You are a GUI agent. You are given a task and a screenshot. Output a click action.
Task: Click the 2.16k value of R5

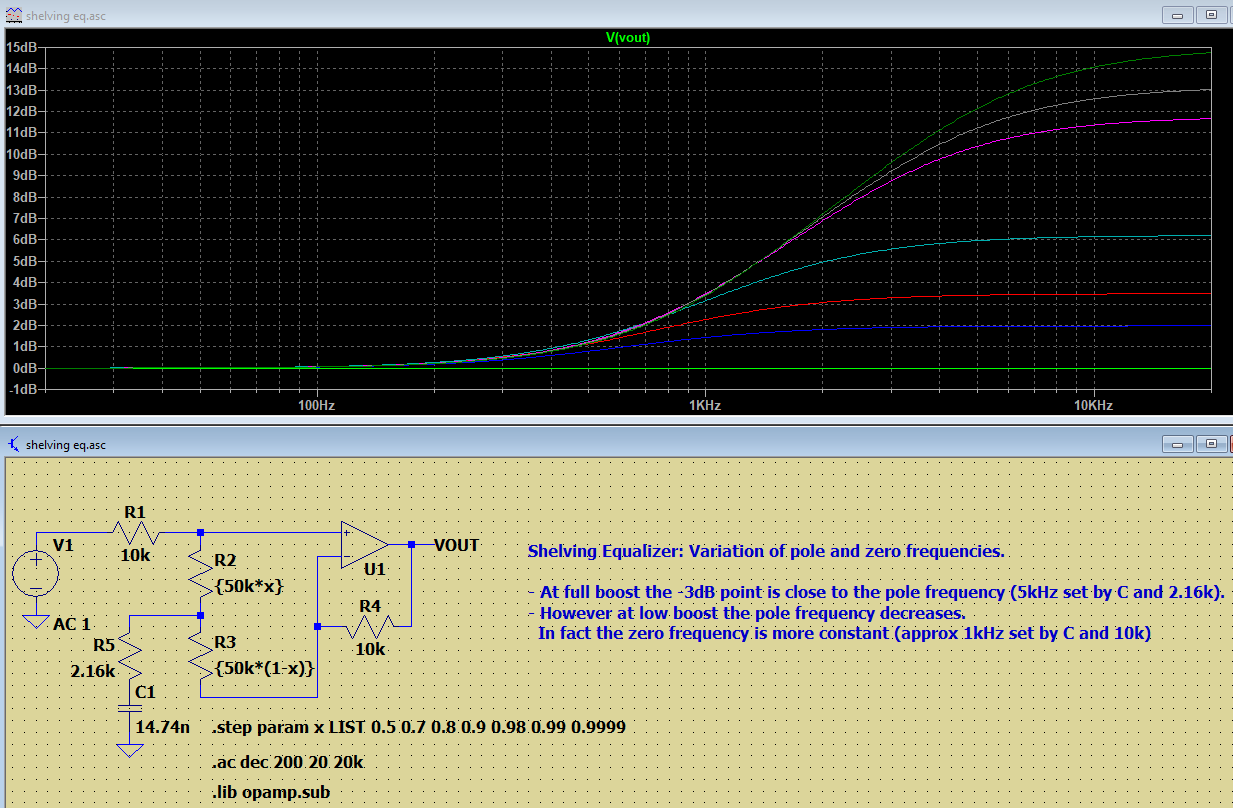click(94, 672)
